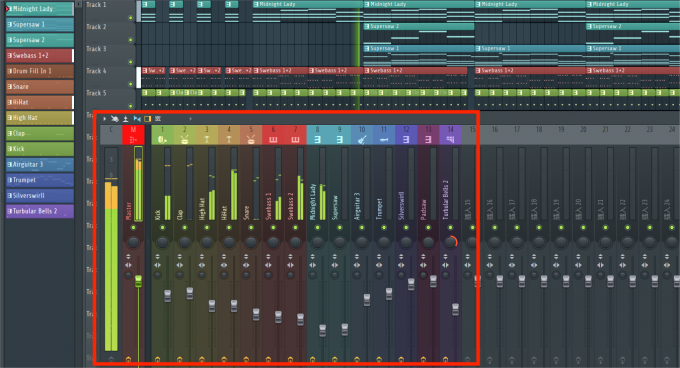Select the Swebass 2 icon on insert 7
This screenshot has width=680, height=368.
click(295, 140)
